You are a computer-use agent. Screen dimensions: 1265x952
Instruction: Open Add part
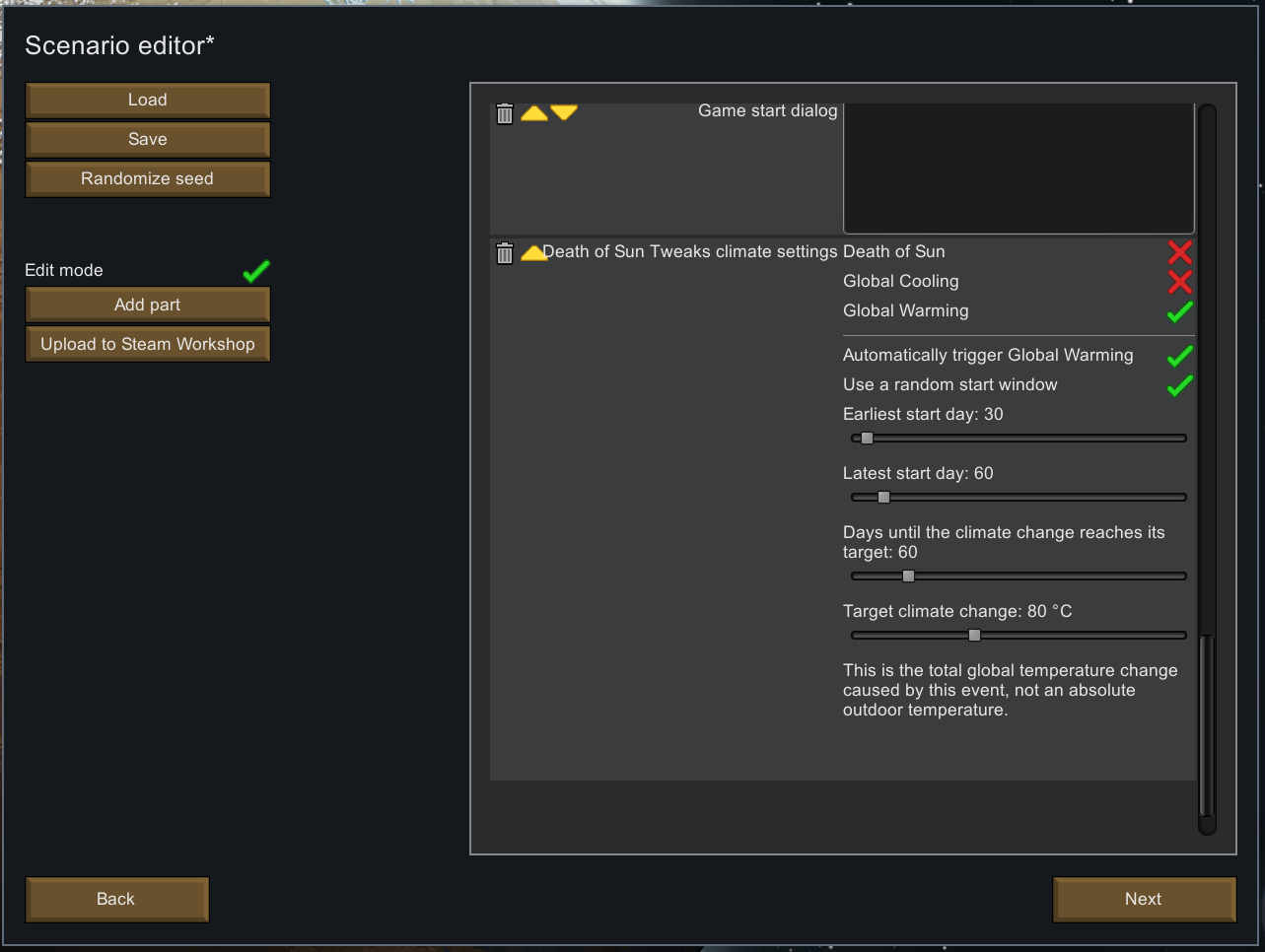click(148, 305)
